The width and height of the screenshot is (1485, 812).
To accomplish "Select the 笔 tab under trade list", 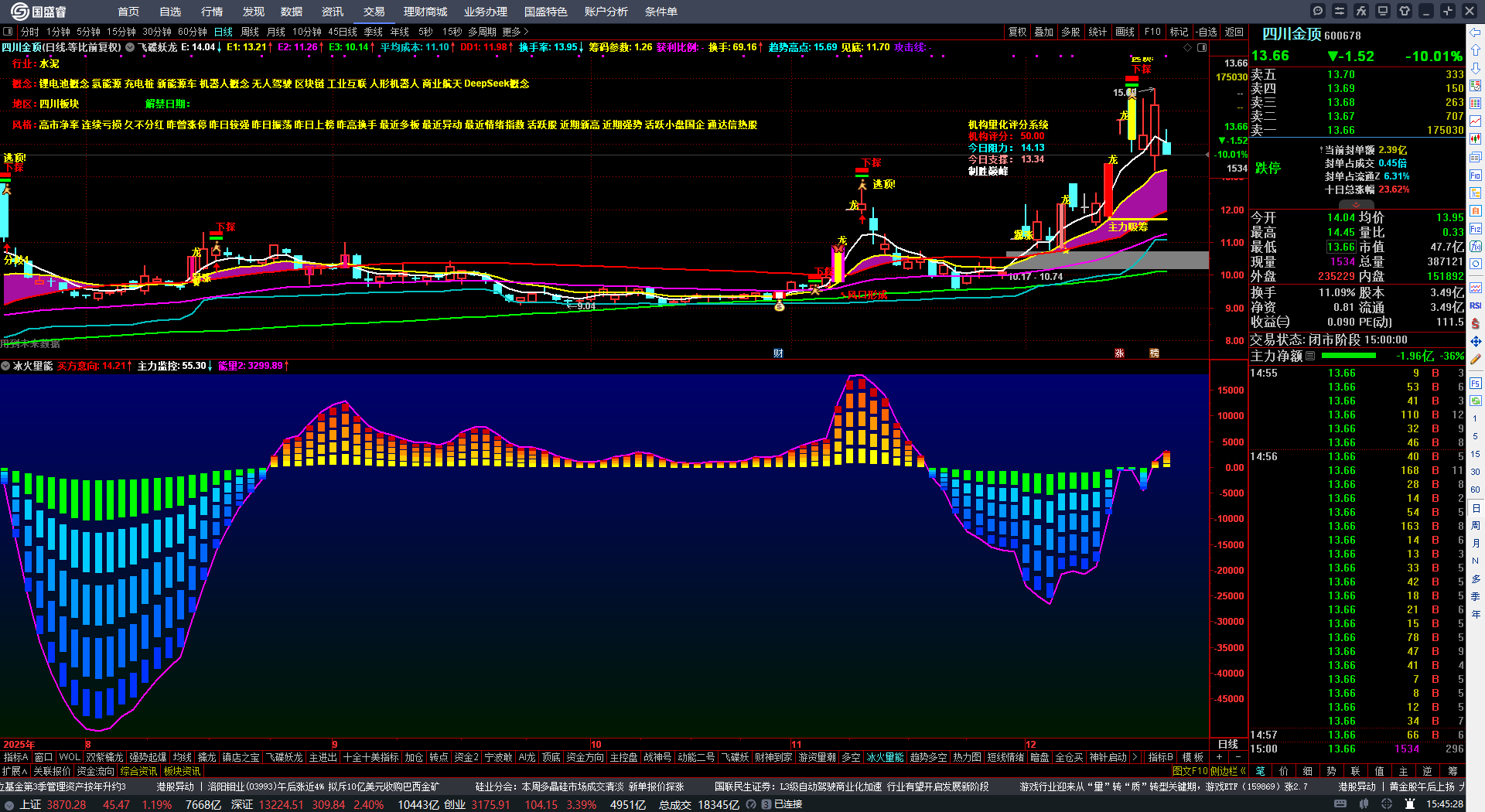I will click(1261, 771).
